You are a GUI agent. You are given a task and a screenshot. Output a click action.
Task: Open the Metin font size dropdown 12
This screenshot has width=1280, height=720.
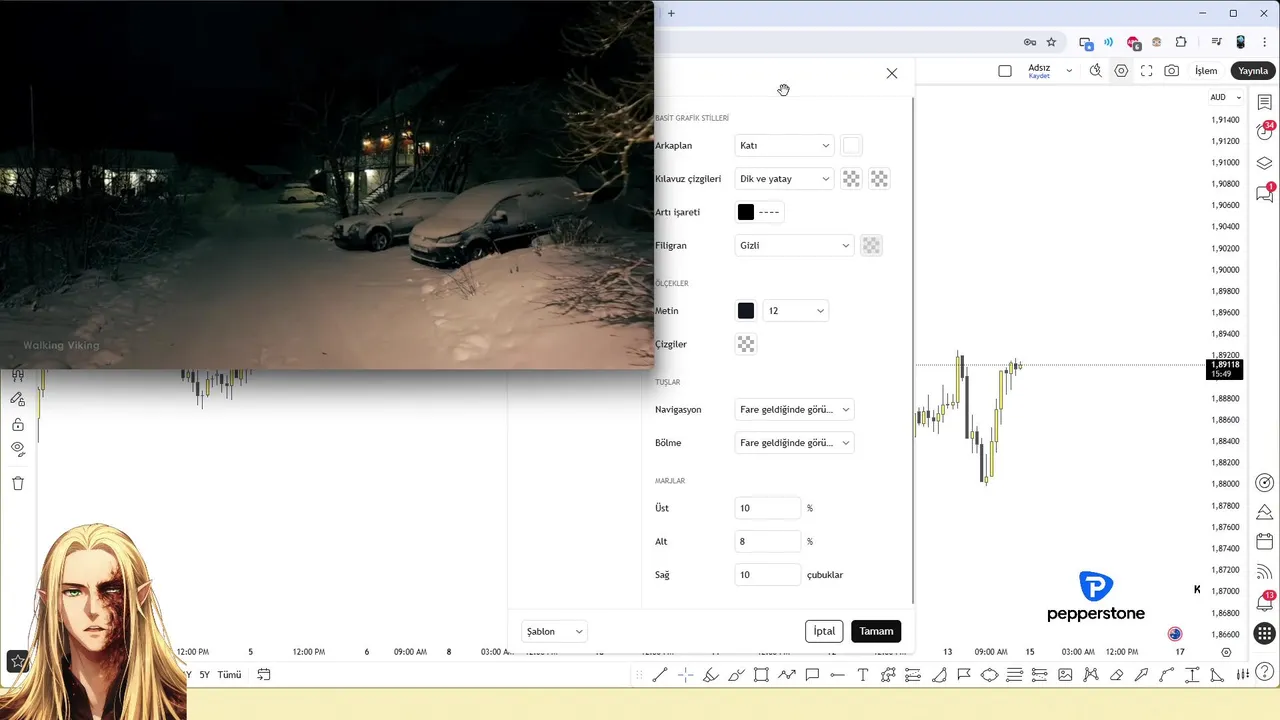pos(796,311)
